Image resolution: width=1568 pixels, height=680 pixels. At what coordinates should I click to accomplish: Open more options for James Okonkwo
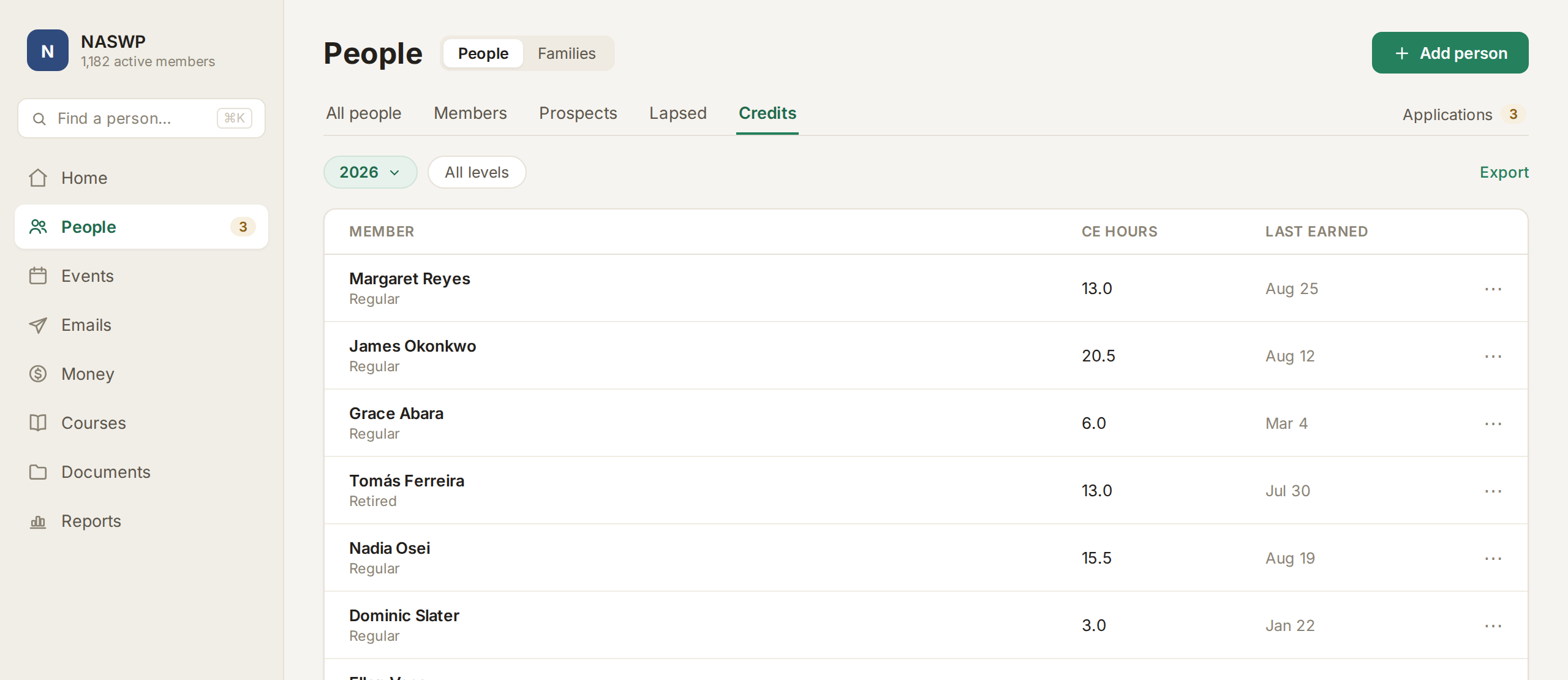pos(1493,356)
